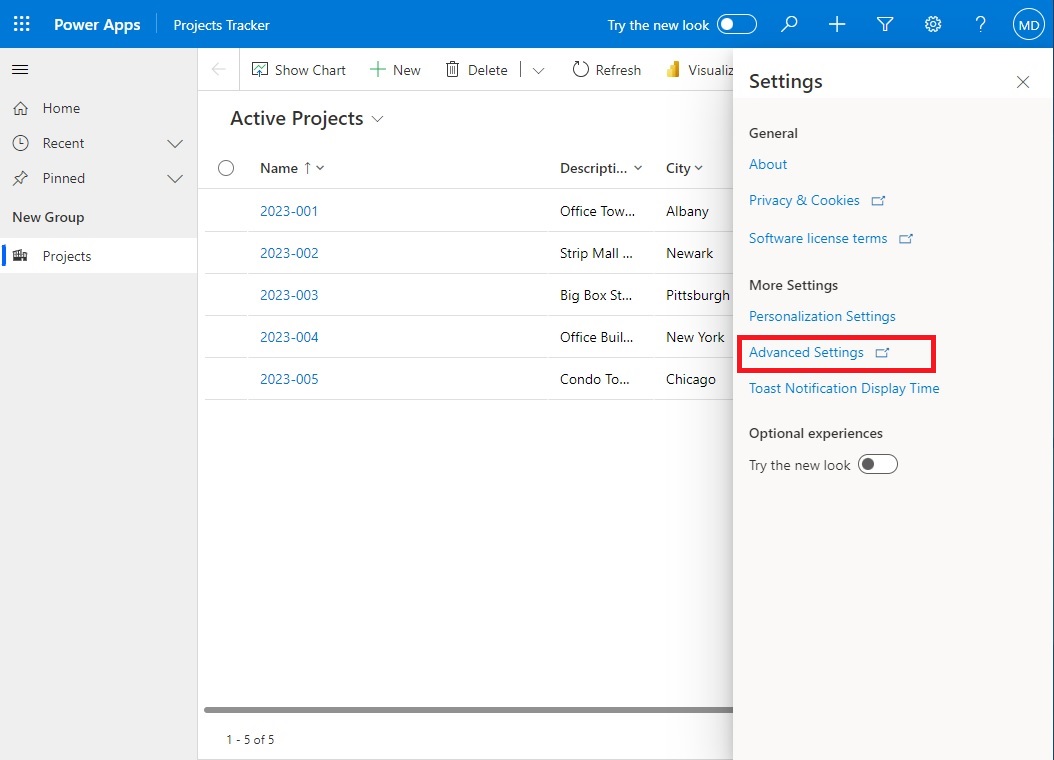Image resolution: width=1054 pixels, height=760 pixels.
Task: Expand the Recent section in sidebar
Action: (175, 143)
